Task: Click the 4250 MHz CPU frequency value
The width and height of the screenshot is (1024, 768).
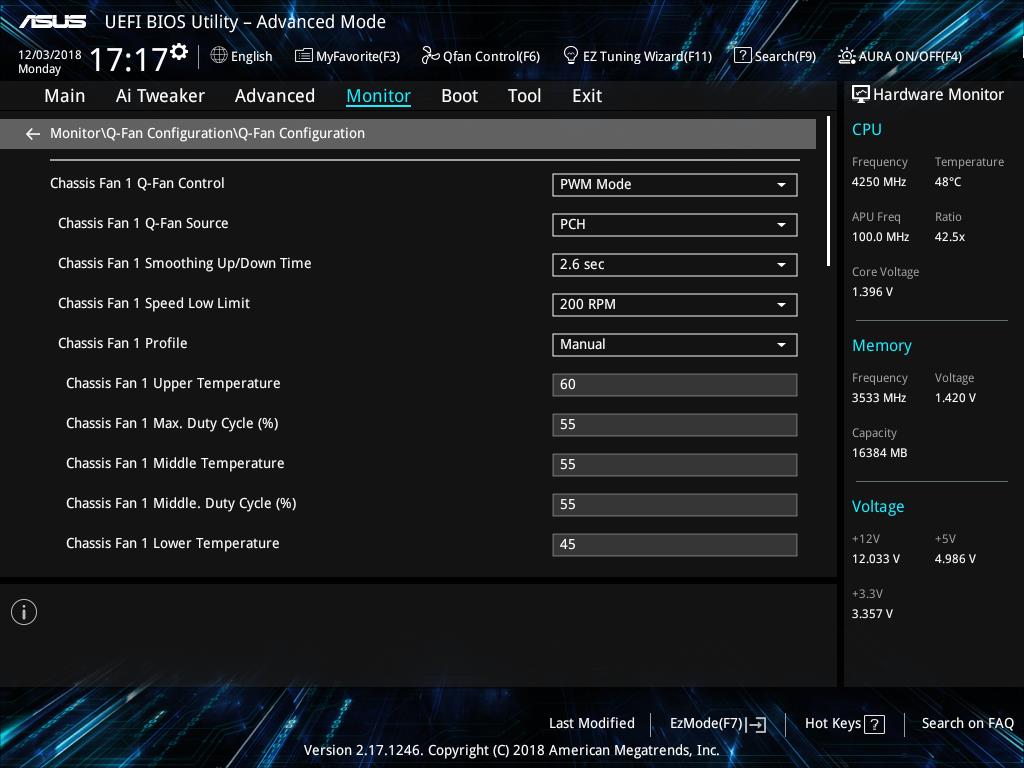Action: point(878,182)
